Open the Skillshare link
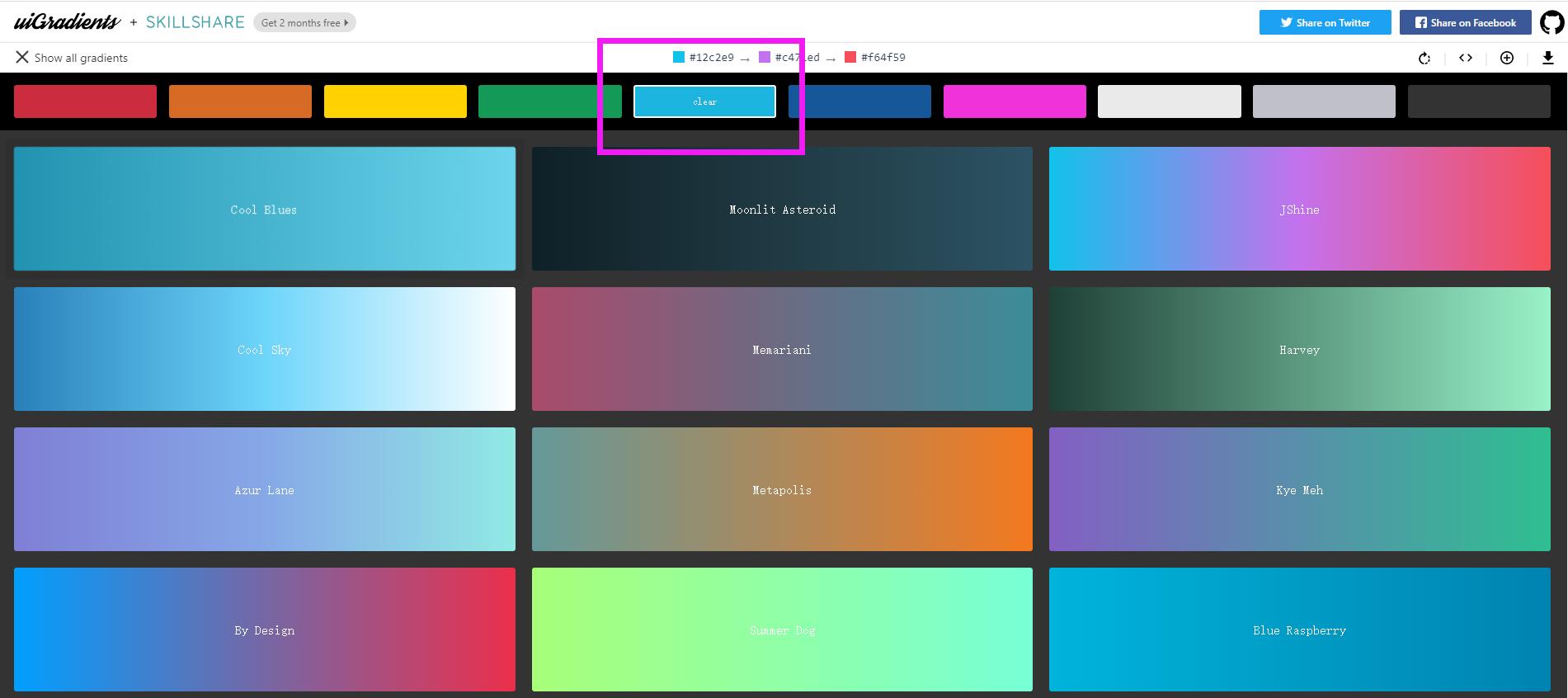Viewport: 1568px width, 698px height. click(195, 22)
